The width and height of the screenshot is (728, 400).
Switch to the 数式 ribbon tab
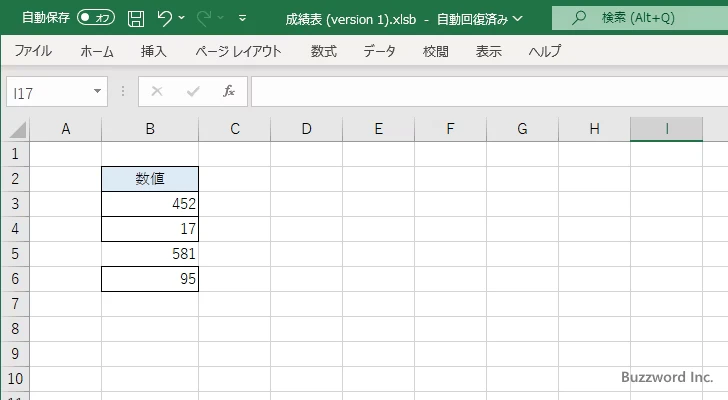tap(324, 51)
